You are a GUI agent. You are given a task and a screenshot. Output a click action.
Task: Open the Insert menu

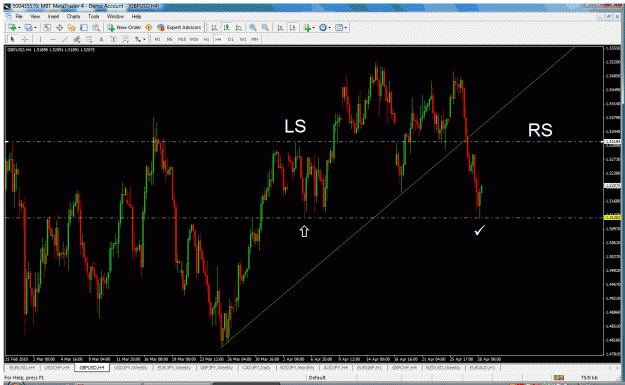53,16
